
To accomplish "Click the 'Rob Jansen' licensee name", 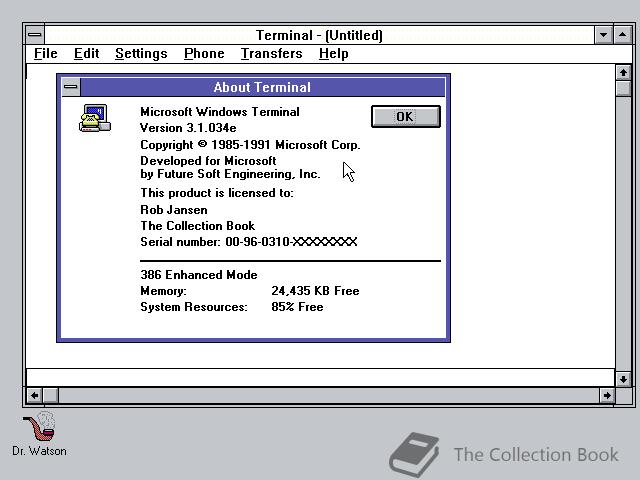I will 174,210.
